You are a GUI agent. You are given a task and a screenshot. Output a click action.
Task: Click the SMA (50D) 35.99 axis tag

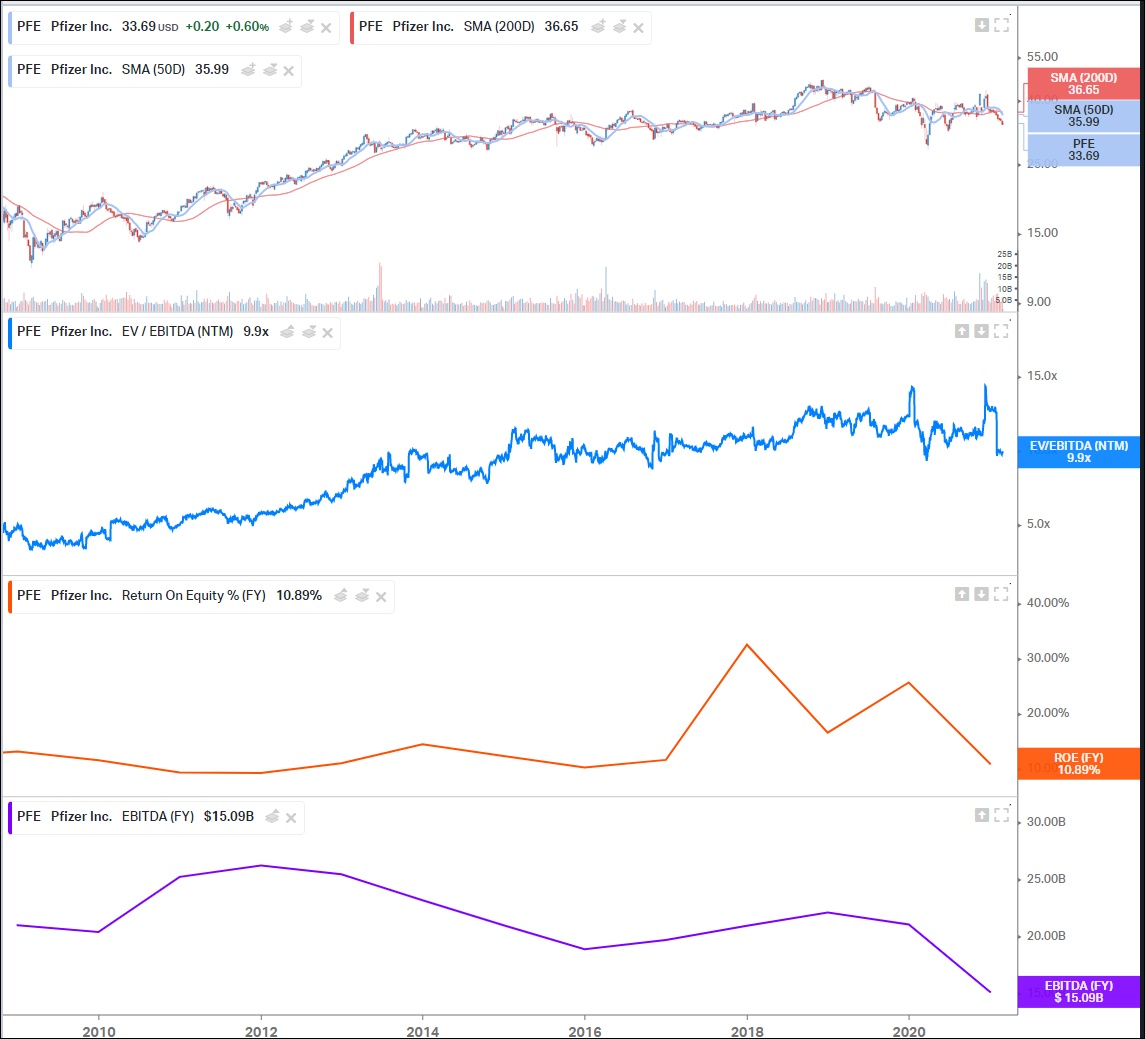[x=1084, y=116]
